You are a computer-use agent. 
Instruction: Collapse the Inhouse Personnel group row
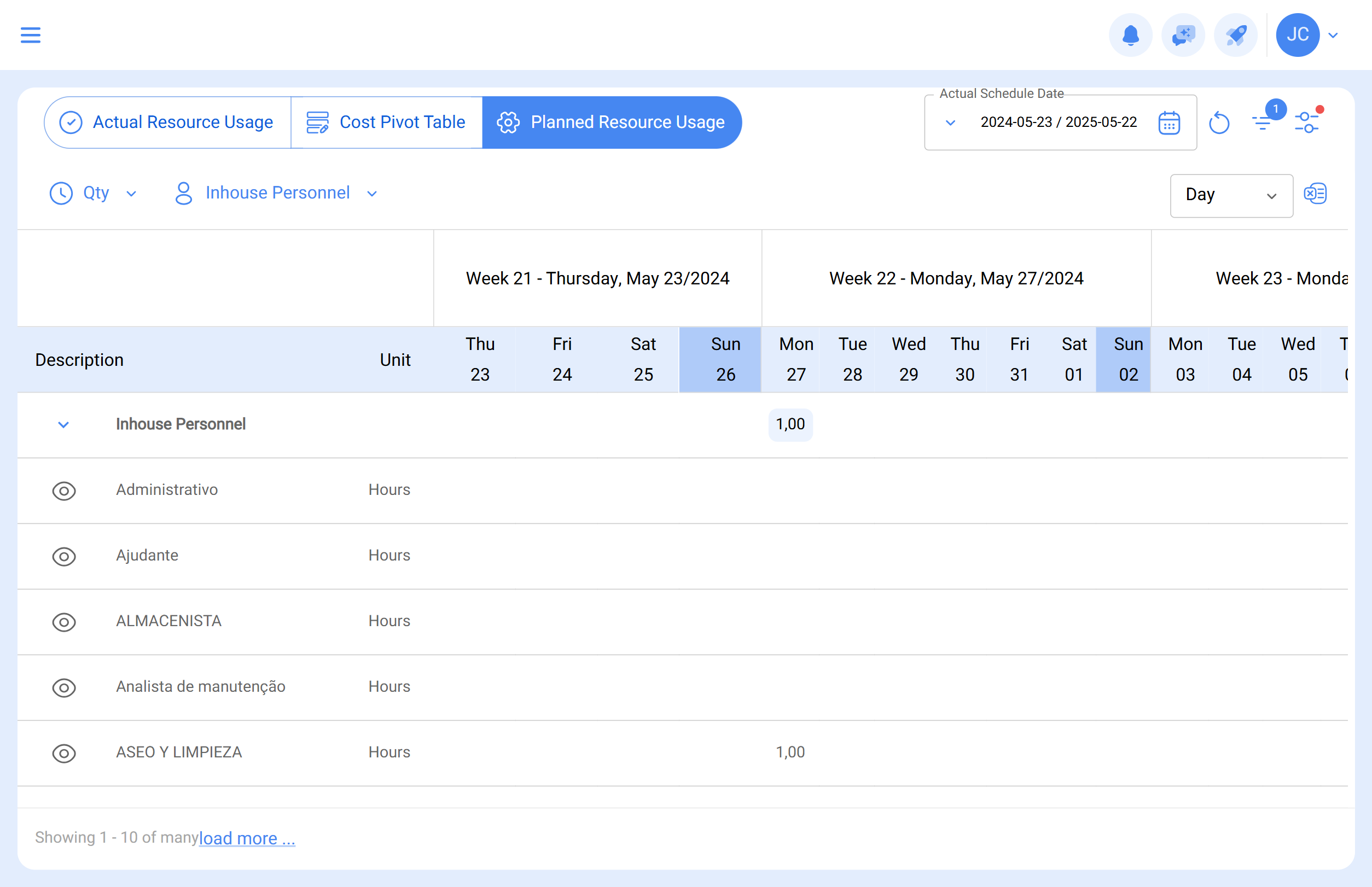pyautogui.click(x=63, y=425)
